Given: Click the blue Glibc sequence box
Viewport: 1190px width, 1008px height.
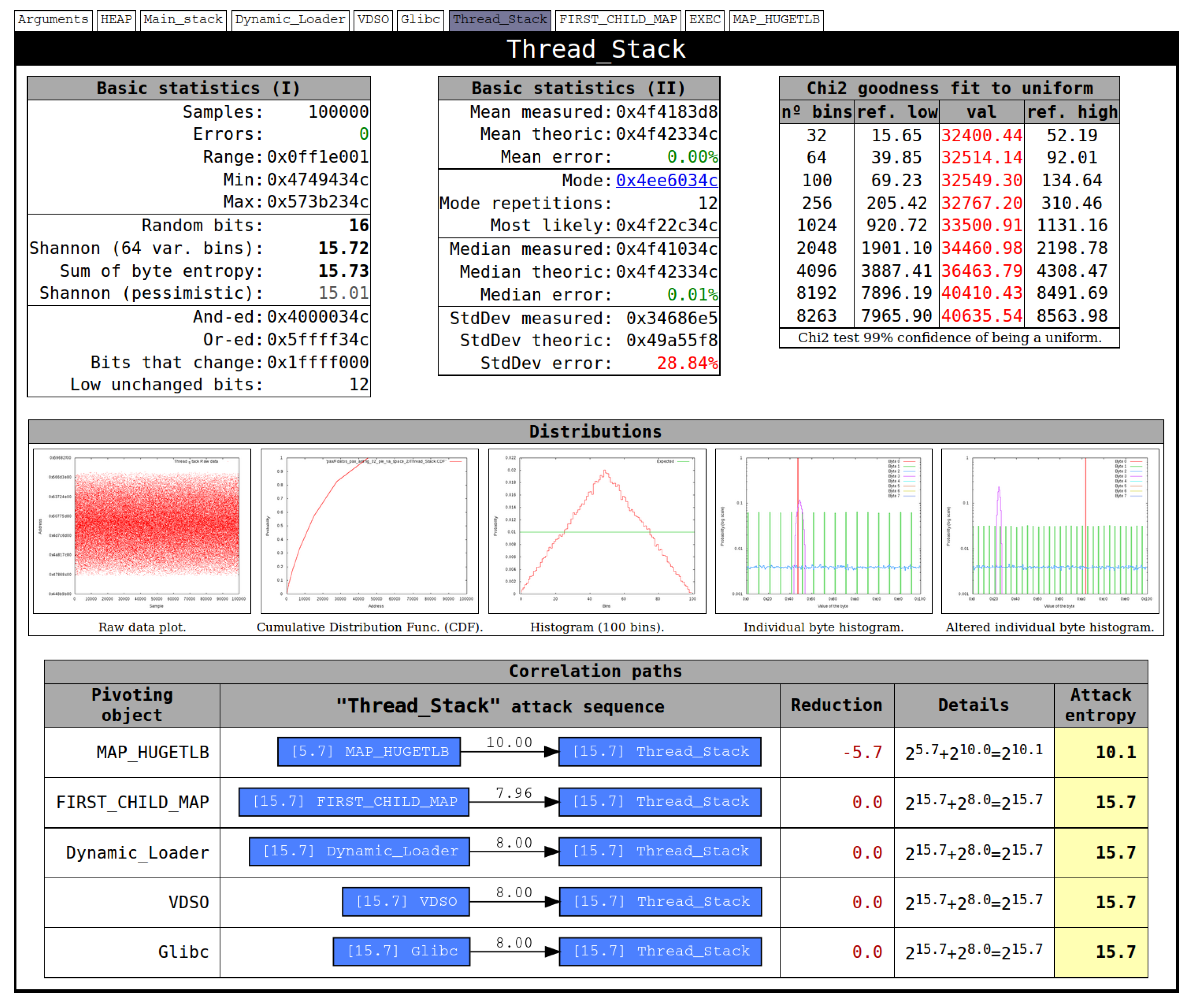Looking at the screenshot, I should pos(402,951).
